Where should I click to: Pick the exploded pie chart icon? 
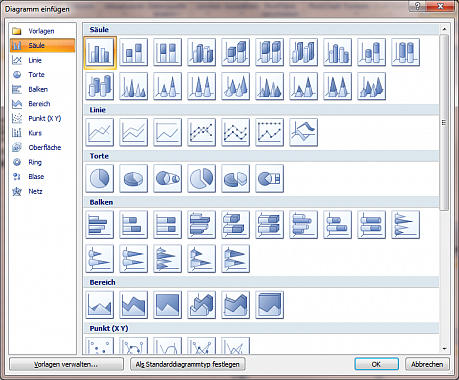202,178
